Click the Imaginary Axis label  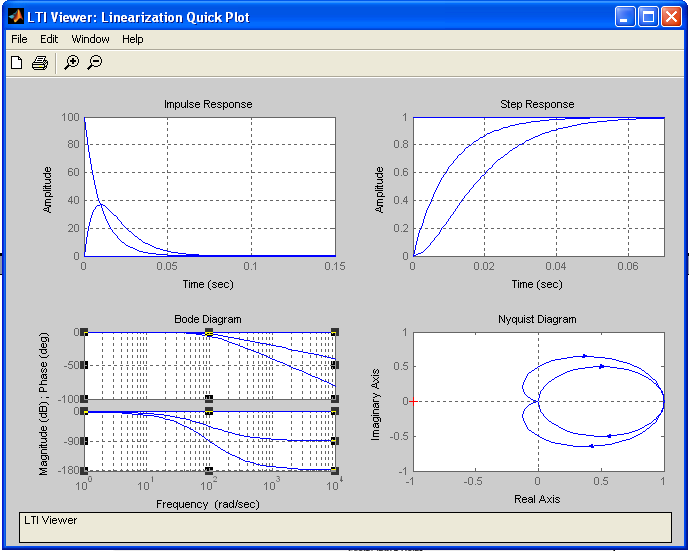click(x=377, y=400)
